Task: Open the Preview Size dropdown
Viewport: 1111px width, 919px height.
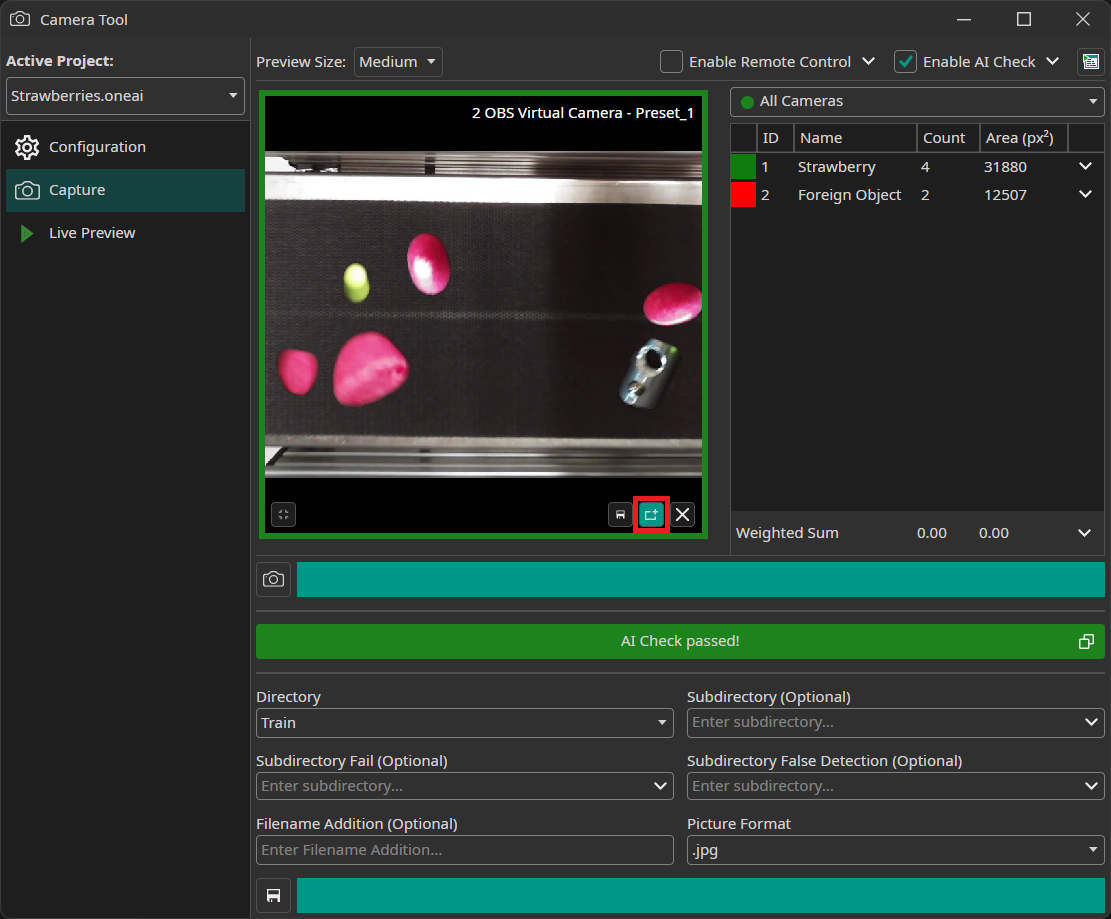Action: (398, 62)
